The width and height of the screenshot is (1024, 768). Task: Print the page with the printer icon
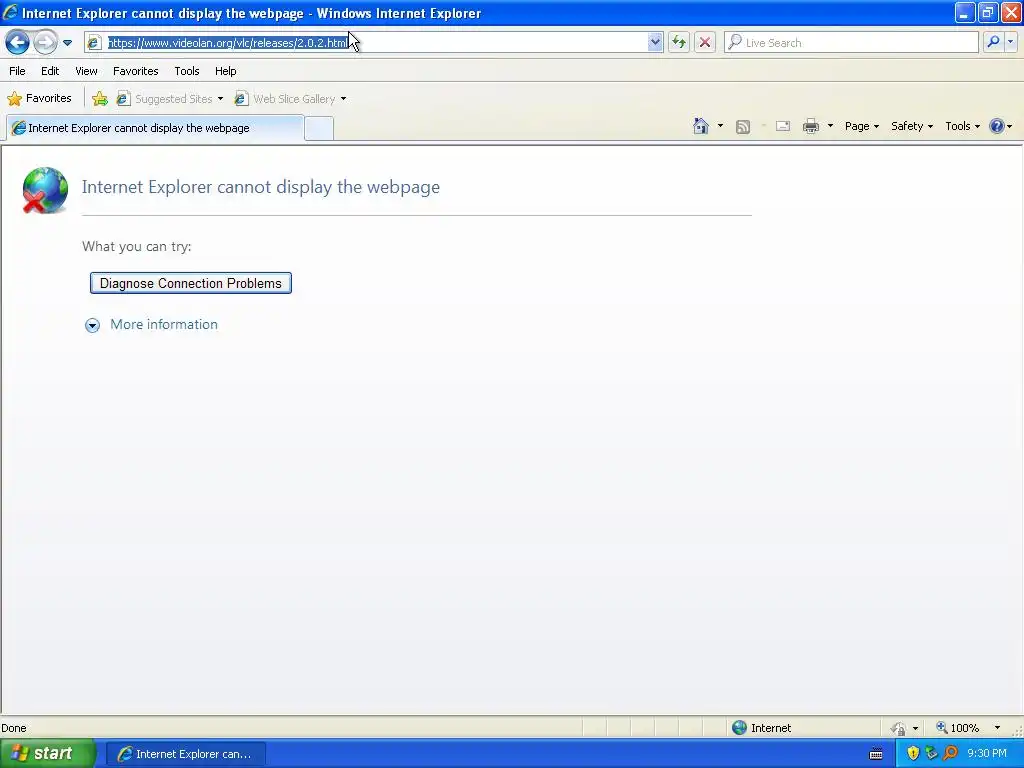(810, 127)
